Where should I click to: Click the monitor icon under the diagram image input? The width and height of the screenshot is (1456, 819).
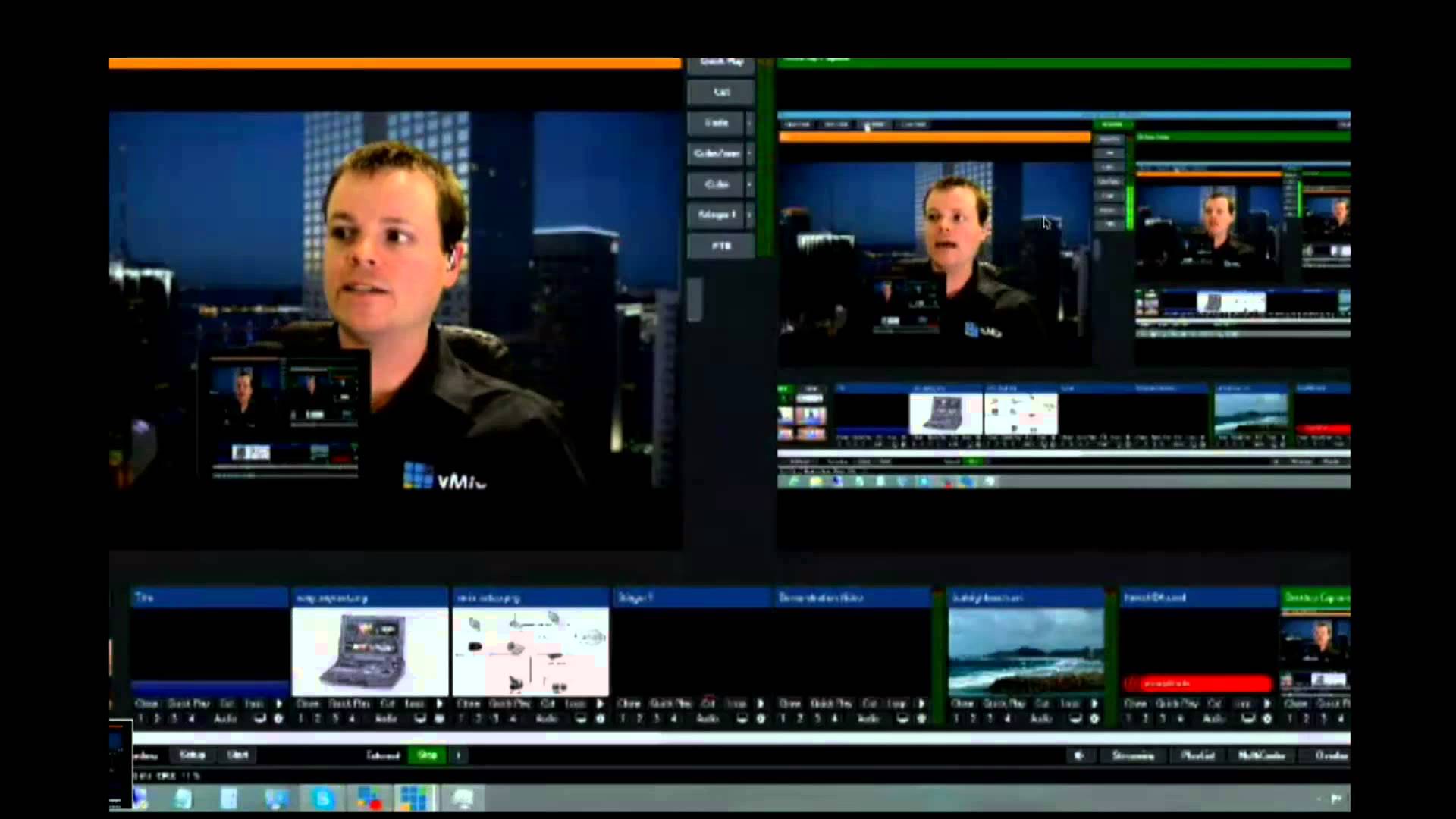(x=581, y=718)
